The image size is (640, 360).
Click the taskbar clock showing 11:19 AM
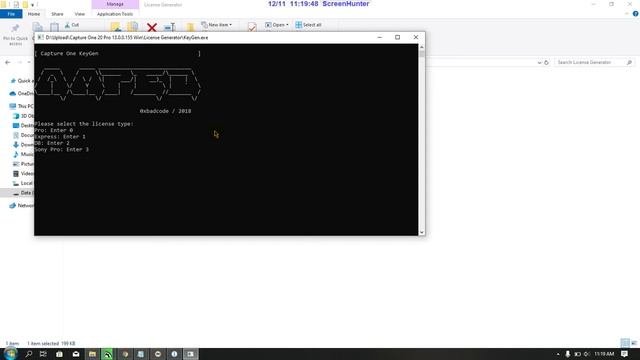(x=604, y=354)
